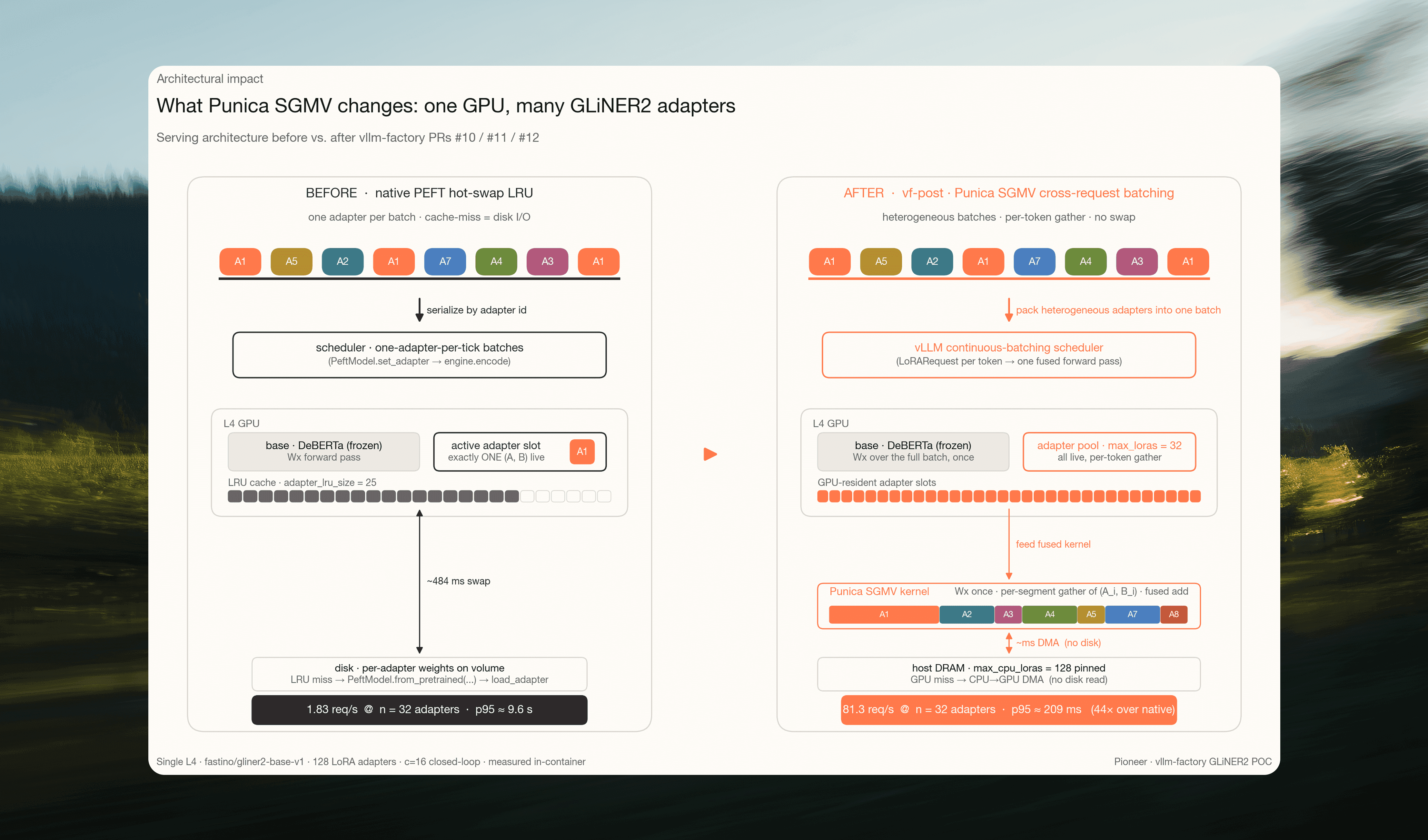Click the orange play triangle between the panels

click(x=710, y=454)
